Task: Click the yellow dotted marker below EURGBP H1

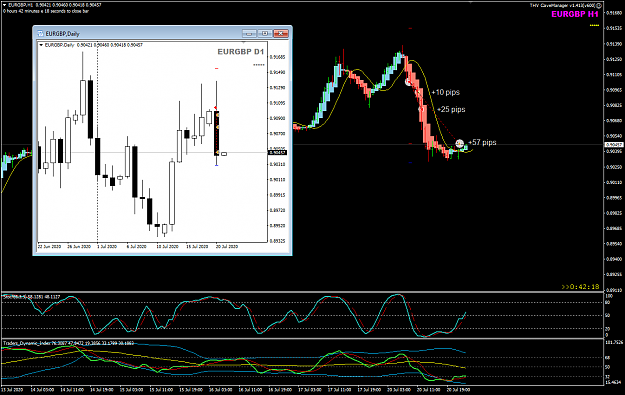Action: (x=594, y=26)
